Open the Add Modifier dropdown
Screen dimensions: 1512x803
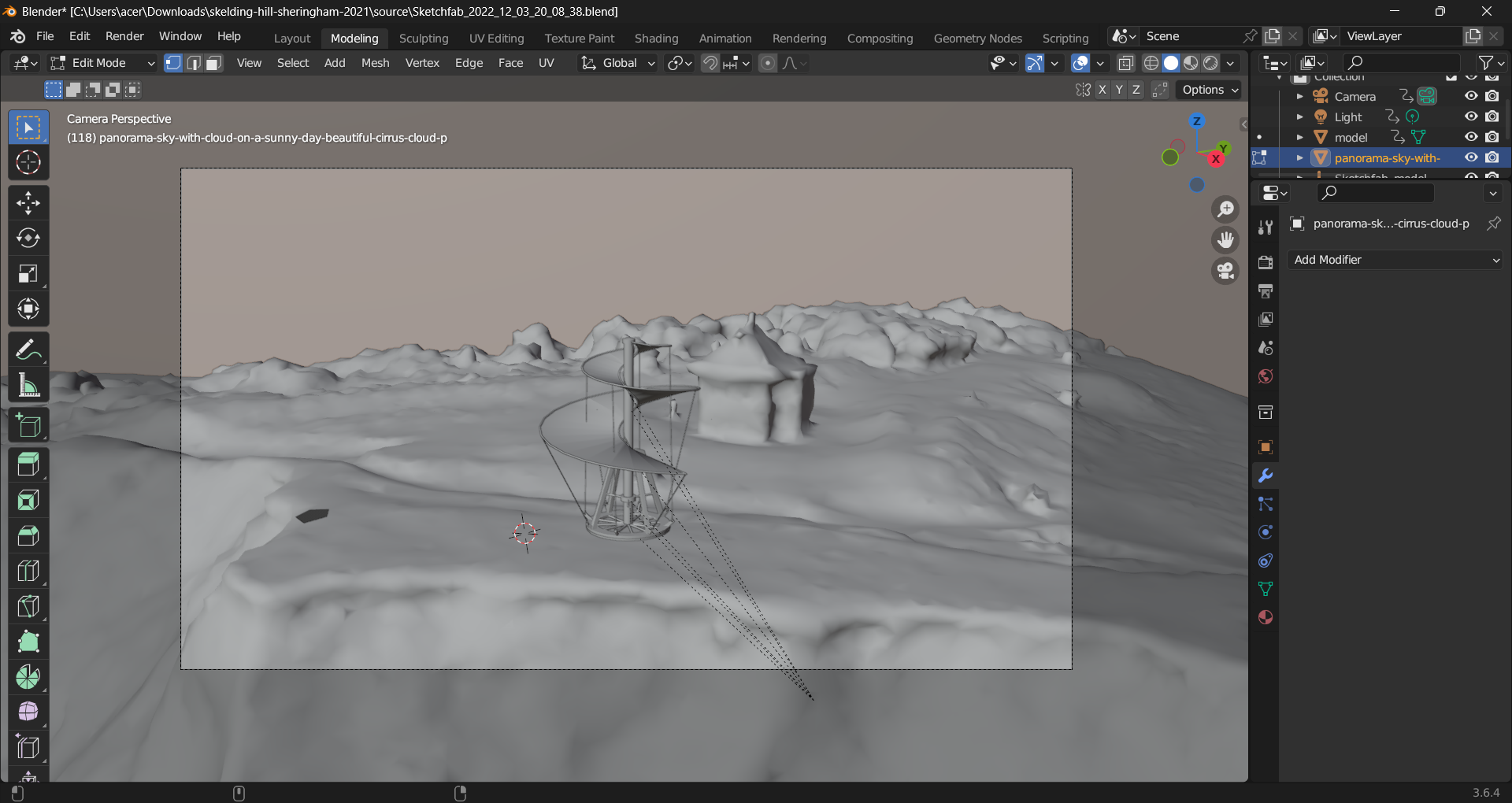[1395, 260]
